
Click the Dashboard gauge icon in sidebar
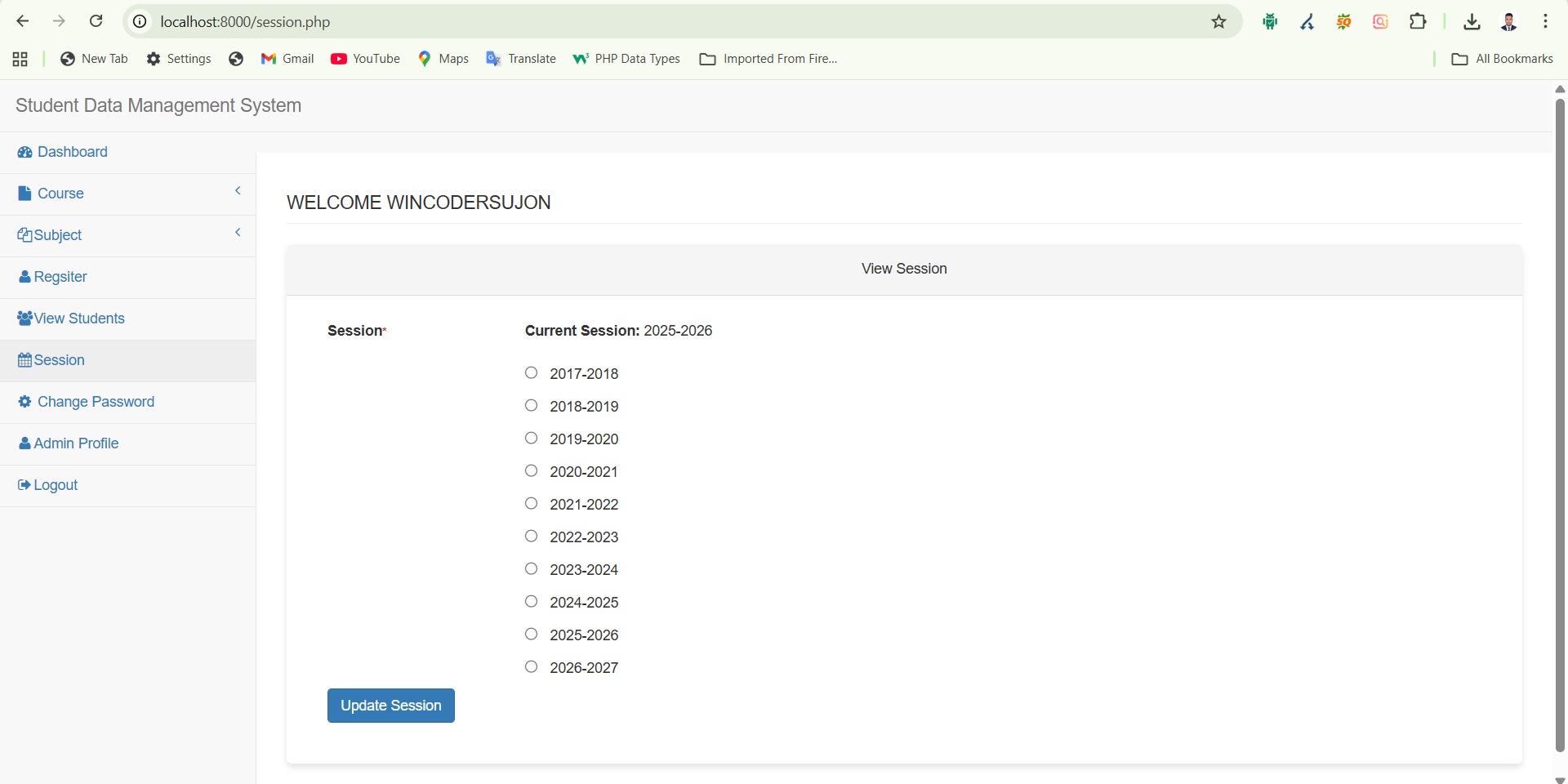[24, 153]
